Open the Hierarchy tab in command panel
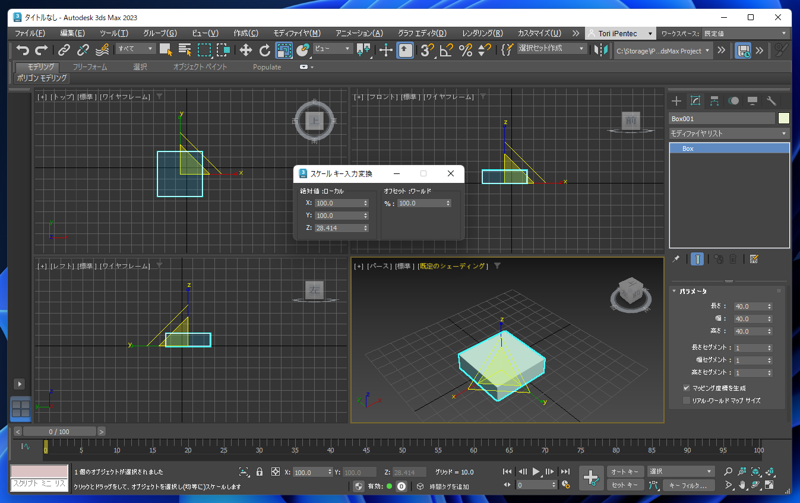Screen dimensions: 800x503 [x=714, y=101]
